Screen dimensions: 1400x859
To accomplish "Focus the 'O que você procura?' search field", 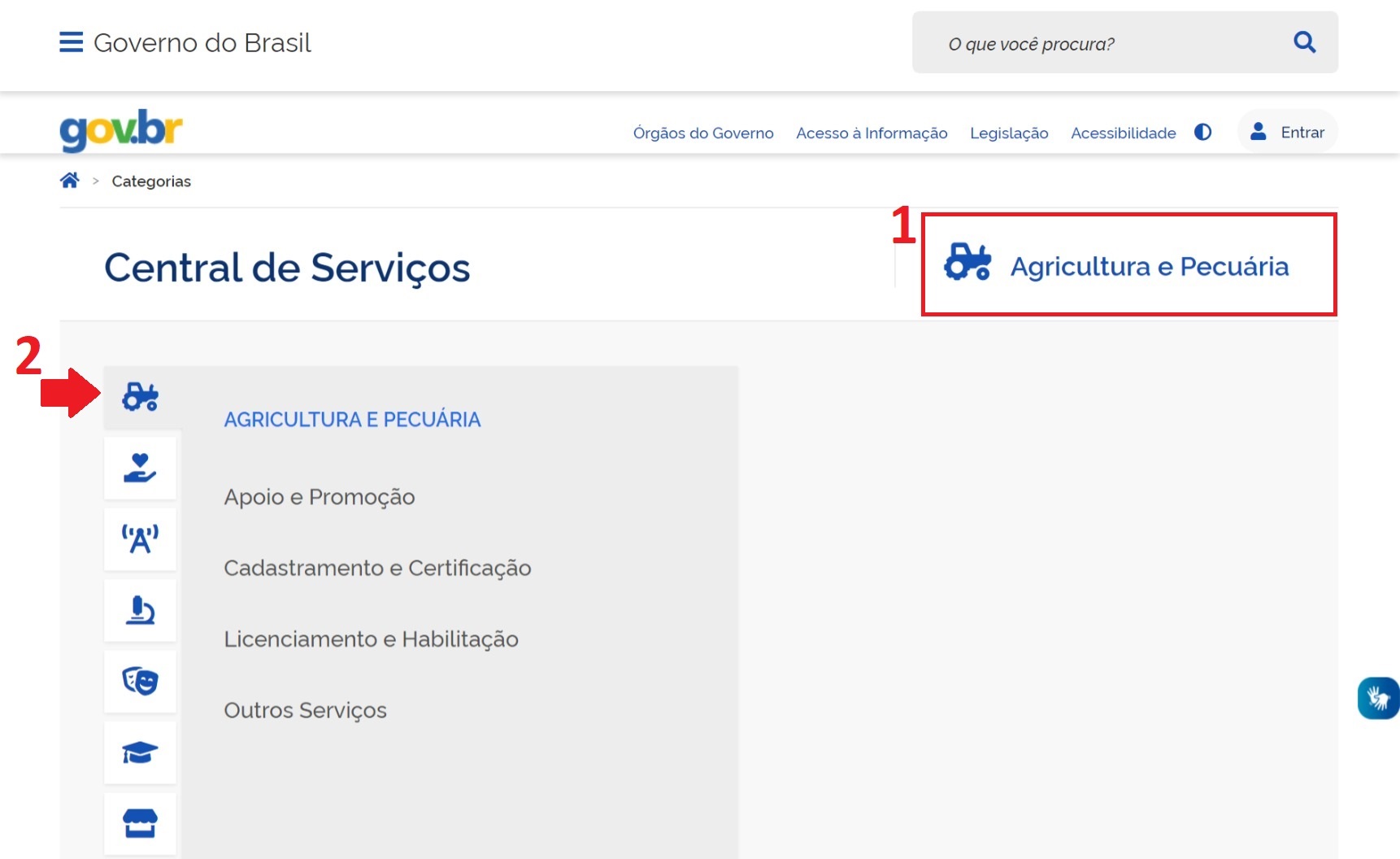I will point(1124,42).
